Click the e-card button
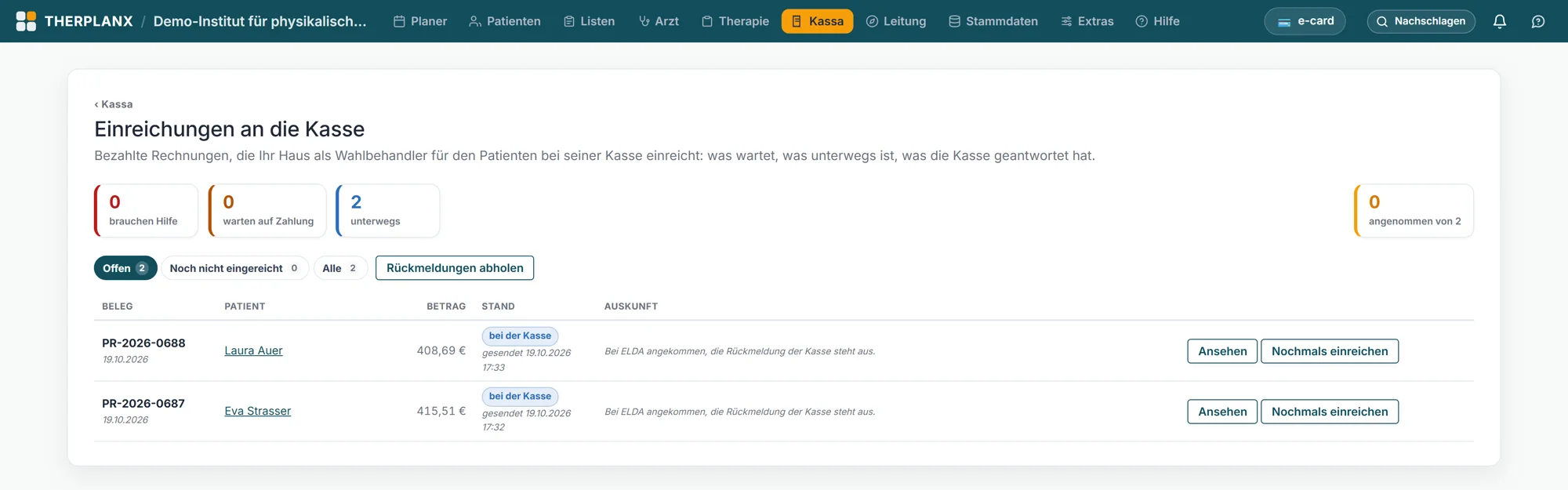The width and height of the screenshot is (1568, 490). (1305, 21)
